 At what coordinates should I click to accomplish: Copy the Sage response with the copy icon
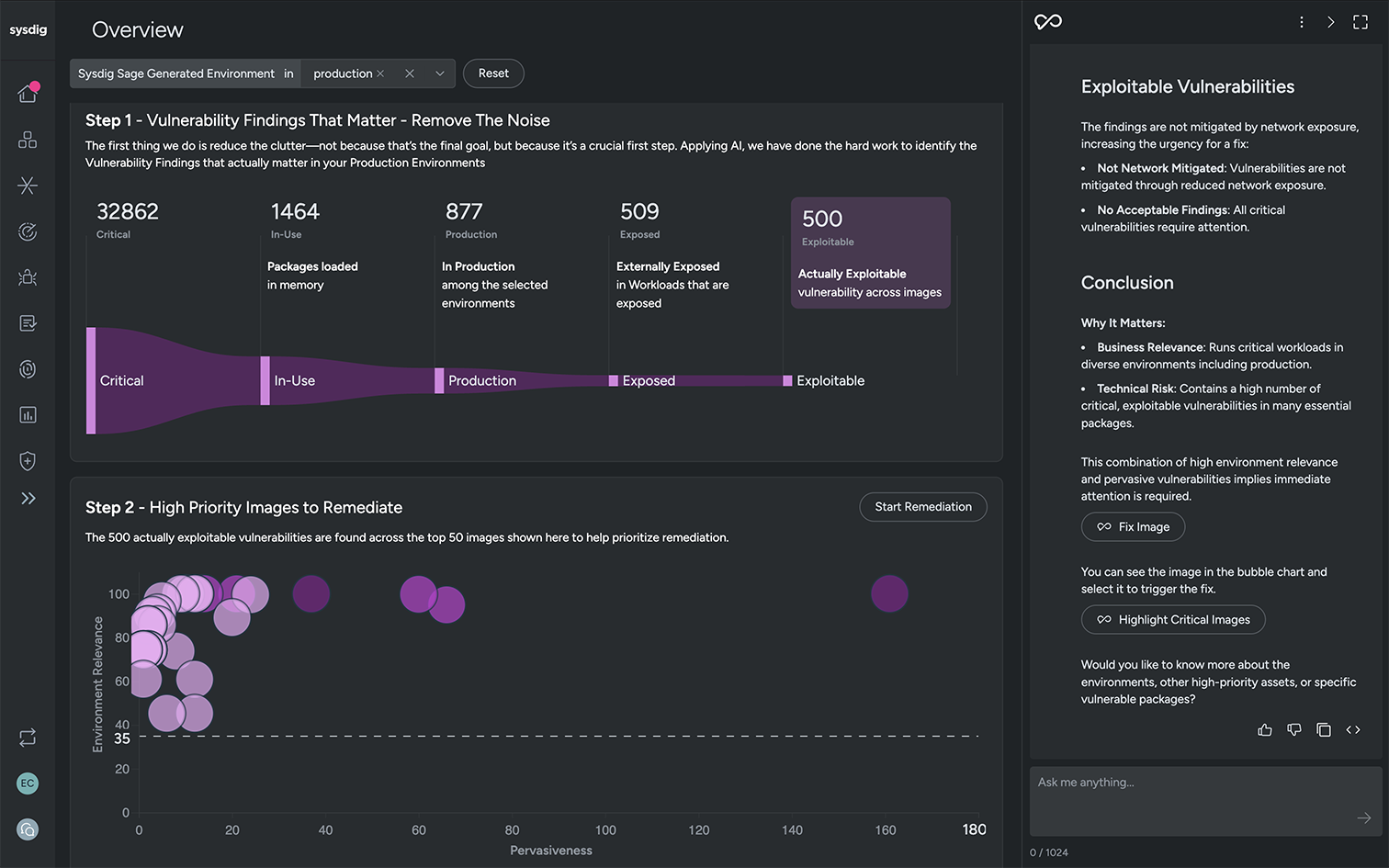tap(1324, 730)
